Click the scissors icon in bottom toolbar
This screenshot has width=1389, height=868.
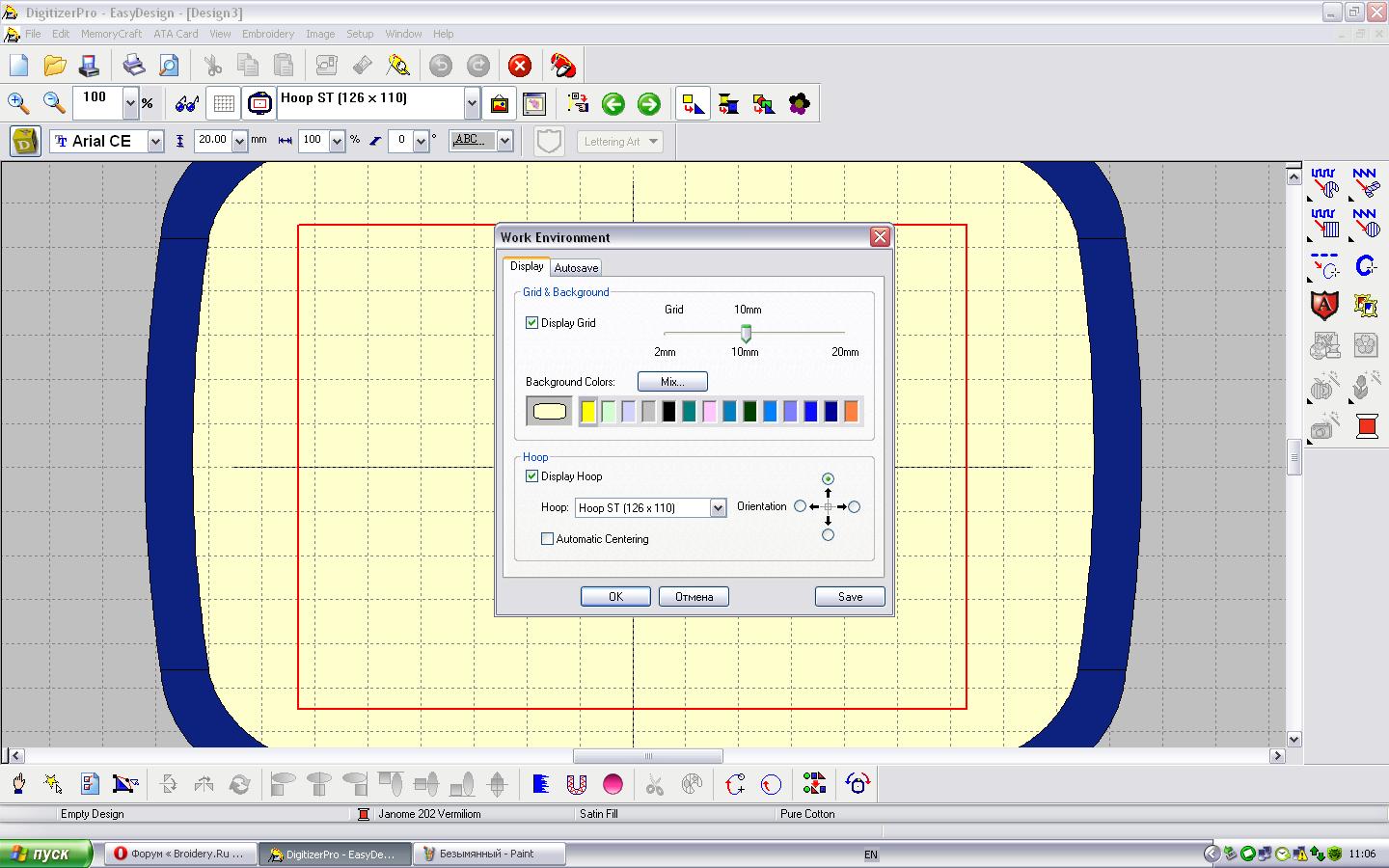click(655, 785)
